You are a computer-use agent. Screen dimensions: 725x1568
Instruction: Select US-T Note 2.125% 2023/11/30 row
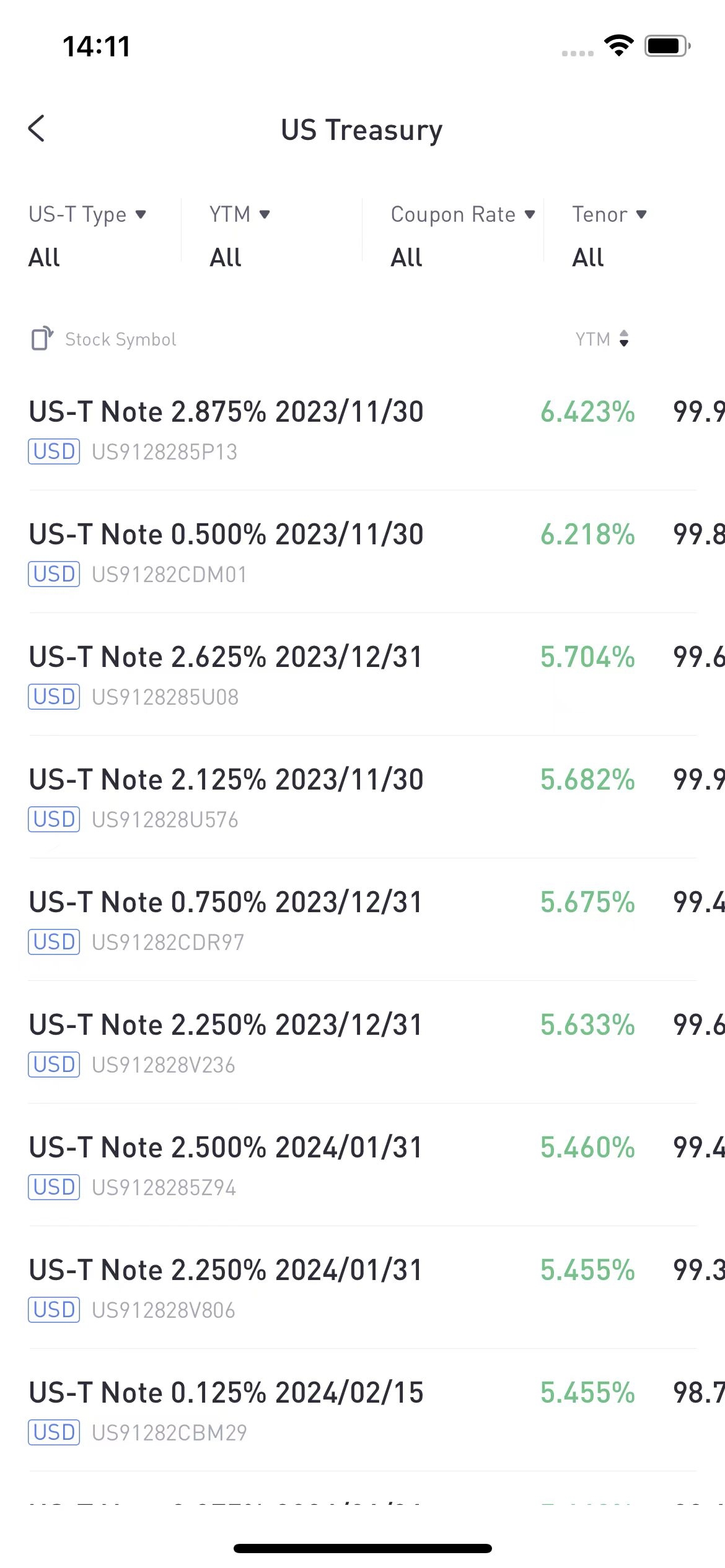pos(362,797)
